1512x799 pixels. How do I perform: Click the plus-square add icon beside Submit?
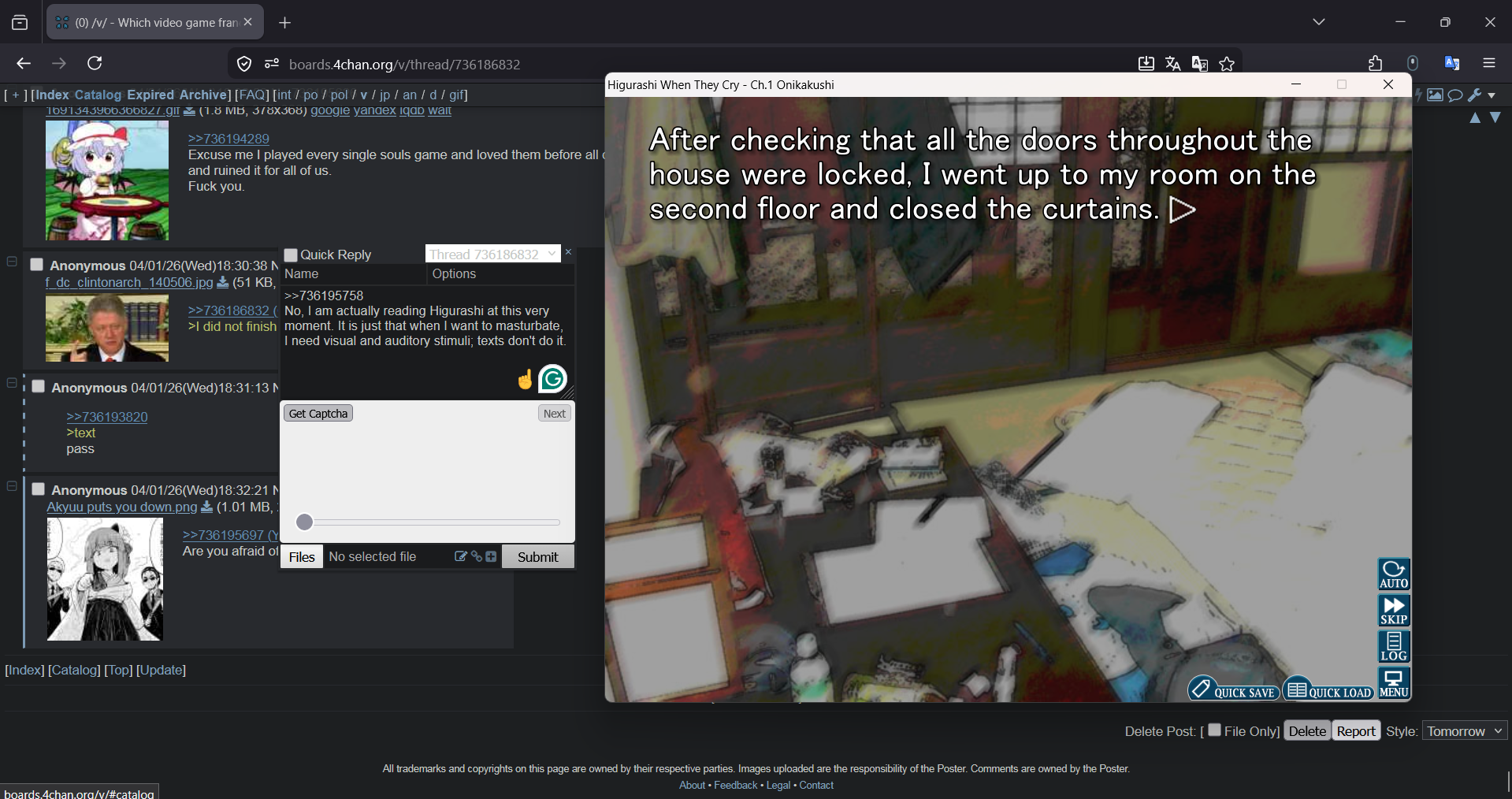[x=491, y=556]
